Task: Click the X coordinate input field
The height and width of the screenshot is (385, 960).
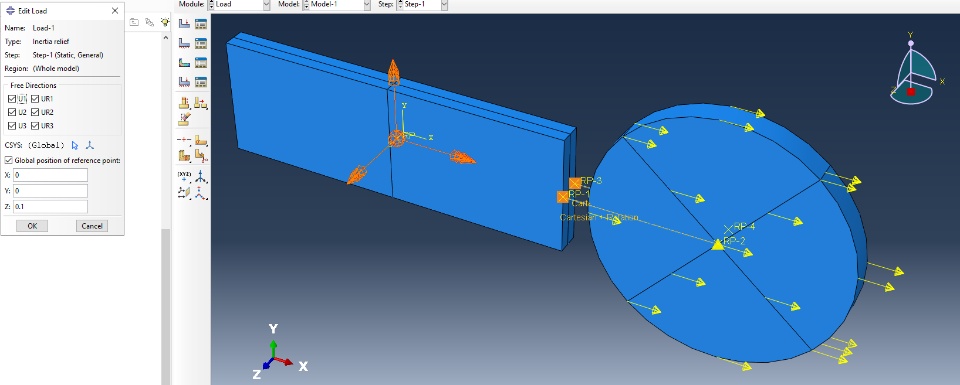Action: pos(50,175)
